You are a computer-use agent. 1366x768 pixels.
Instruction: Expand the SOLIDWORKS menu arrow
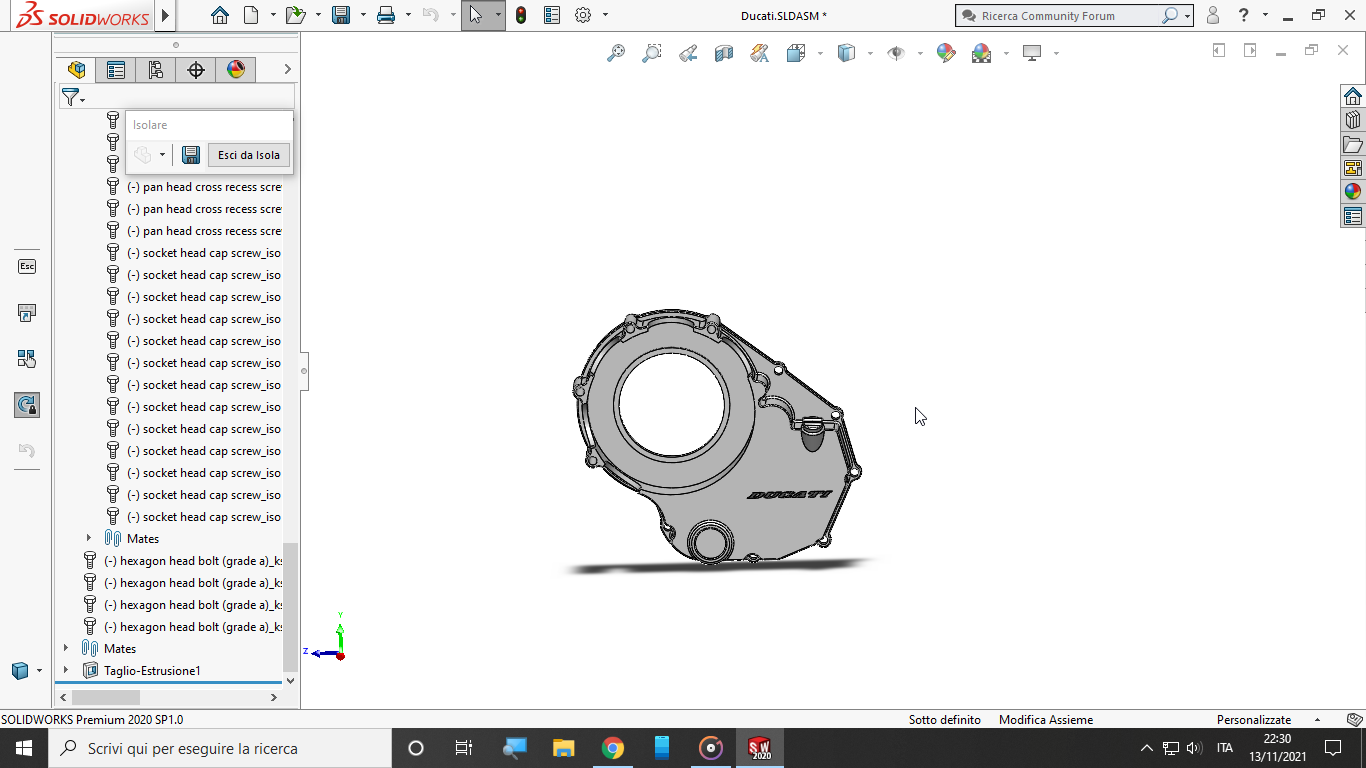[x=166, y=15]
